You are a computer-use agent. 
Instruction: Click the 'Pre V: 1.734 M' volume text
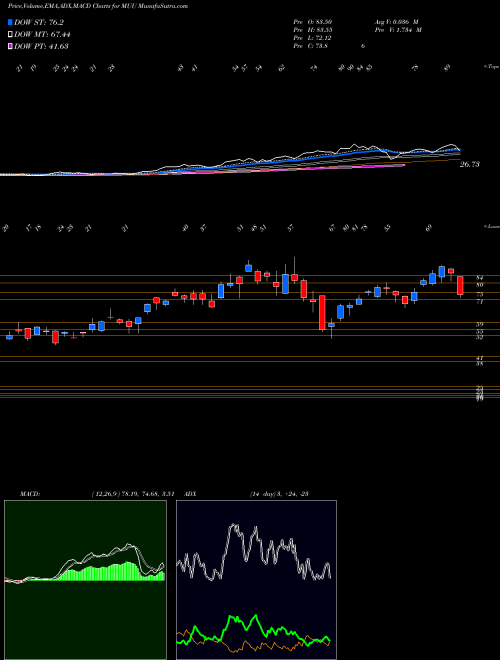pos(397,30)
